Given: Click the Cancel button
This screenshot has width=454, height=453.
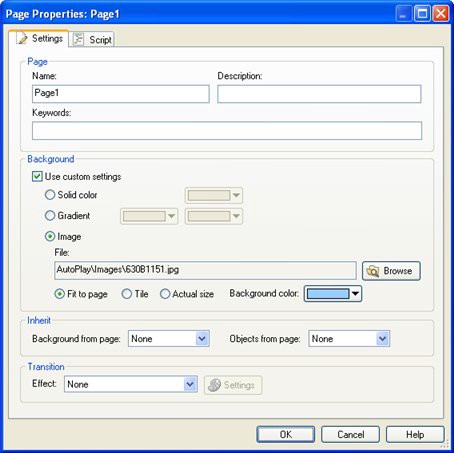Looking at the screenshot, I should click(x=350, y=434).
